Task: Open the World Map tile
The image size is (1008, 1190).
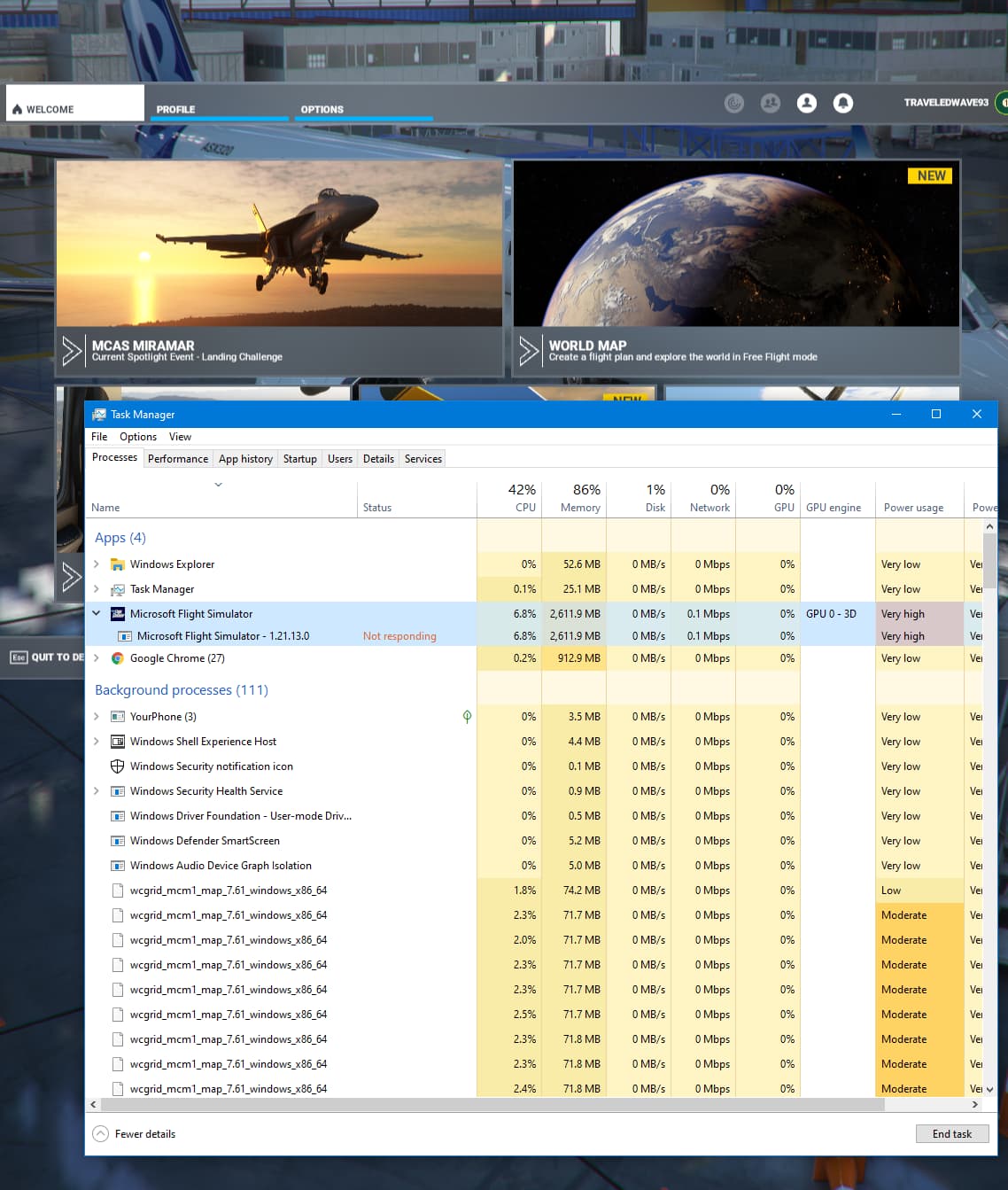Action: [x=736, y=268]
